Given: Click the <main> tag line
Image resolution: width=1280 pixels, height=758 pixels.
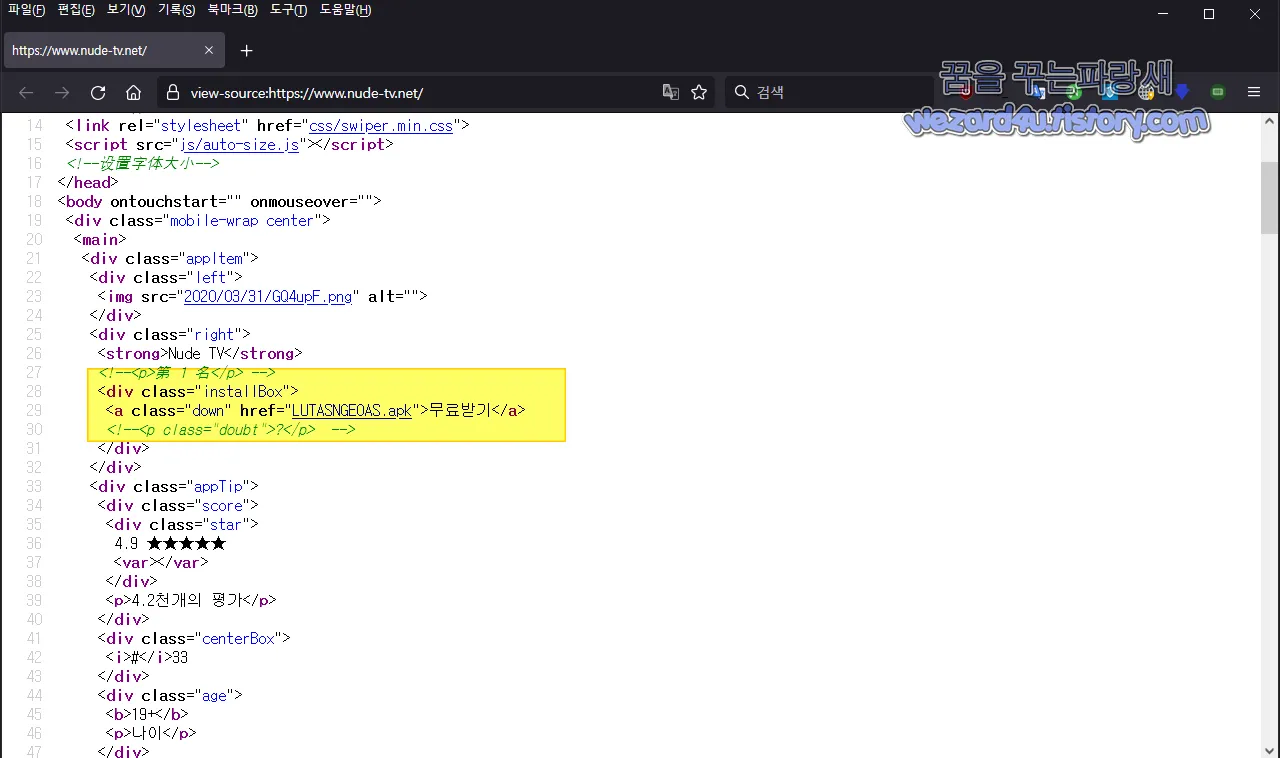Looking at the screenshot, I should [100, 240].
